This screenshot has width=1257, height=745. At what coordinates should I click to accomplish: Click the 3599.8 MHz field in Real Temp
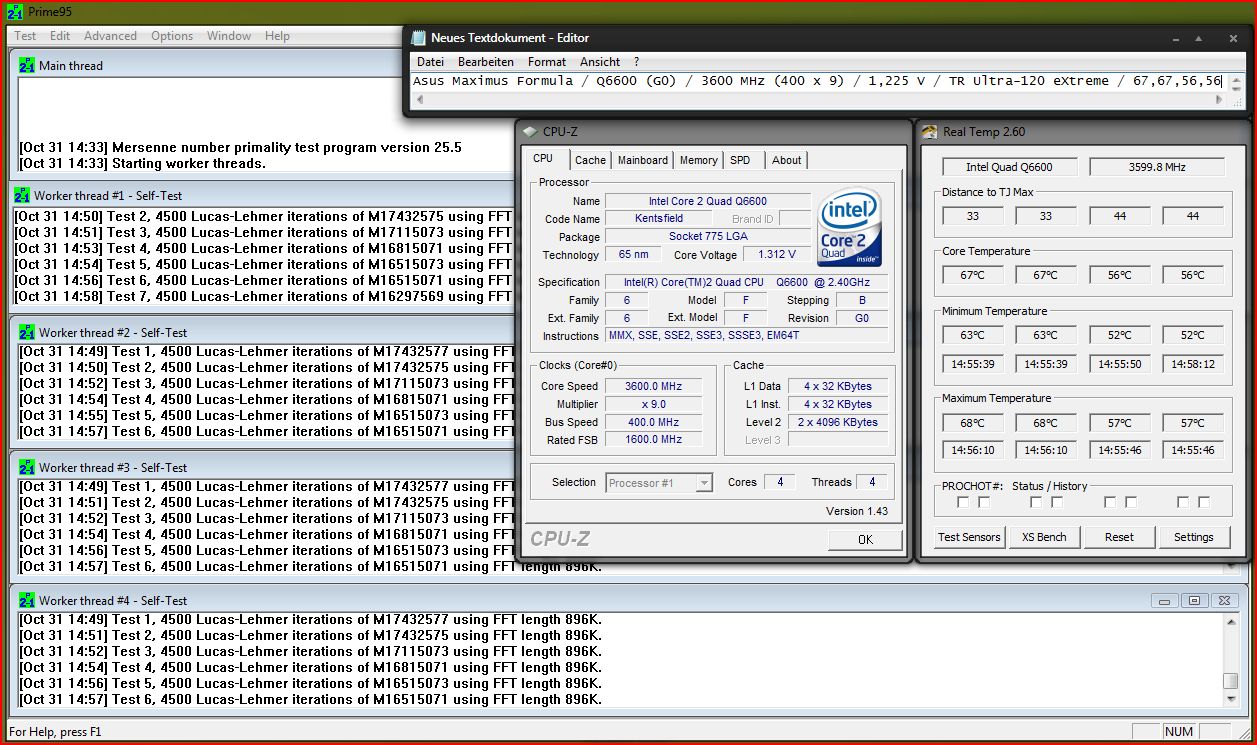[x=1156, y=167]
